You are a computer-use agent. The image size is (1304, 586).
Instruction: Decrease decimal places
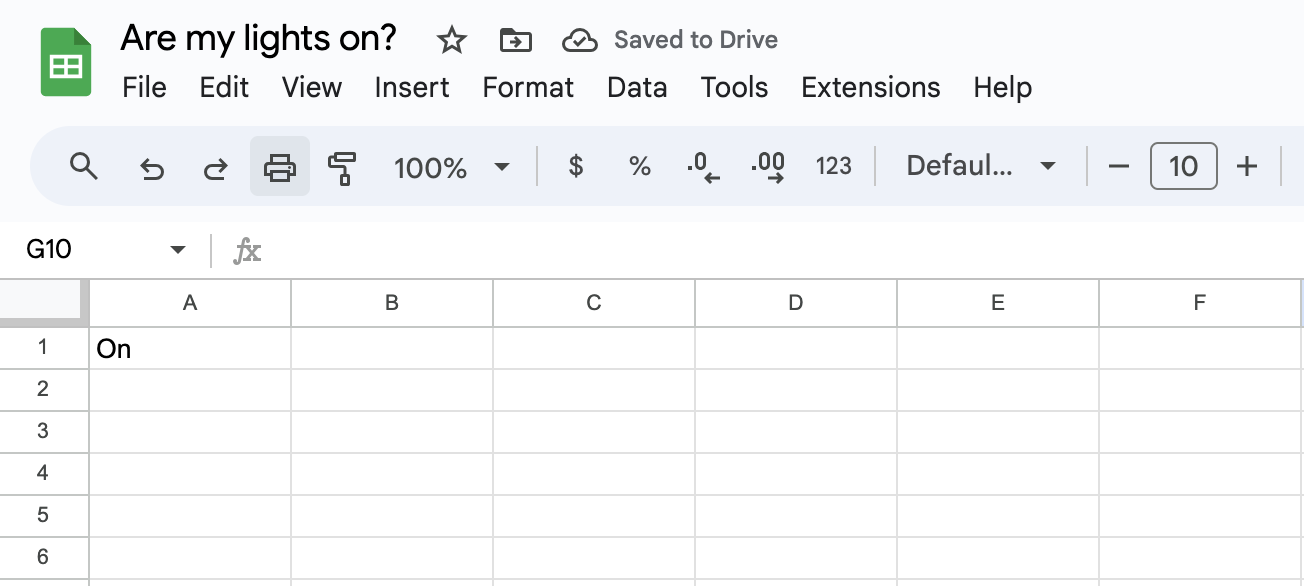(x=704, y=167)
